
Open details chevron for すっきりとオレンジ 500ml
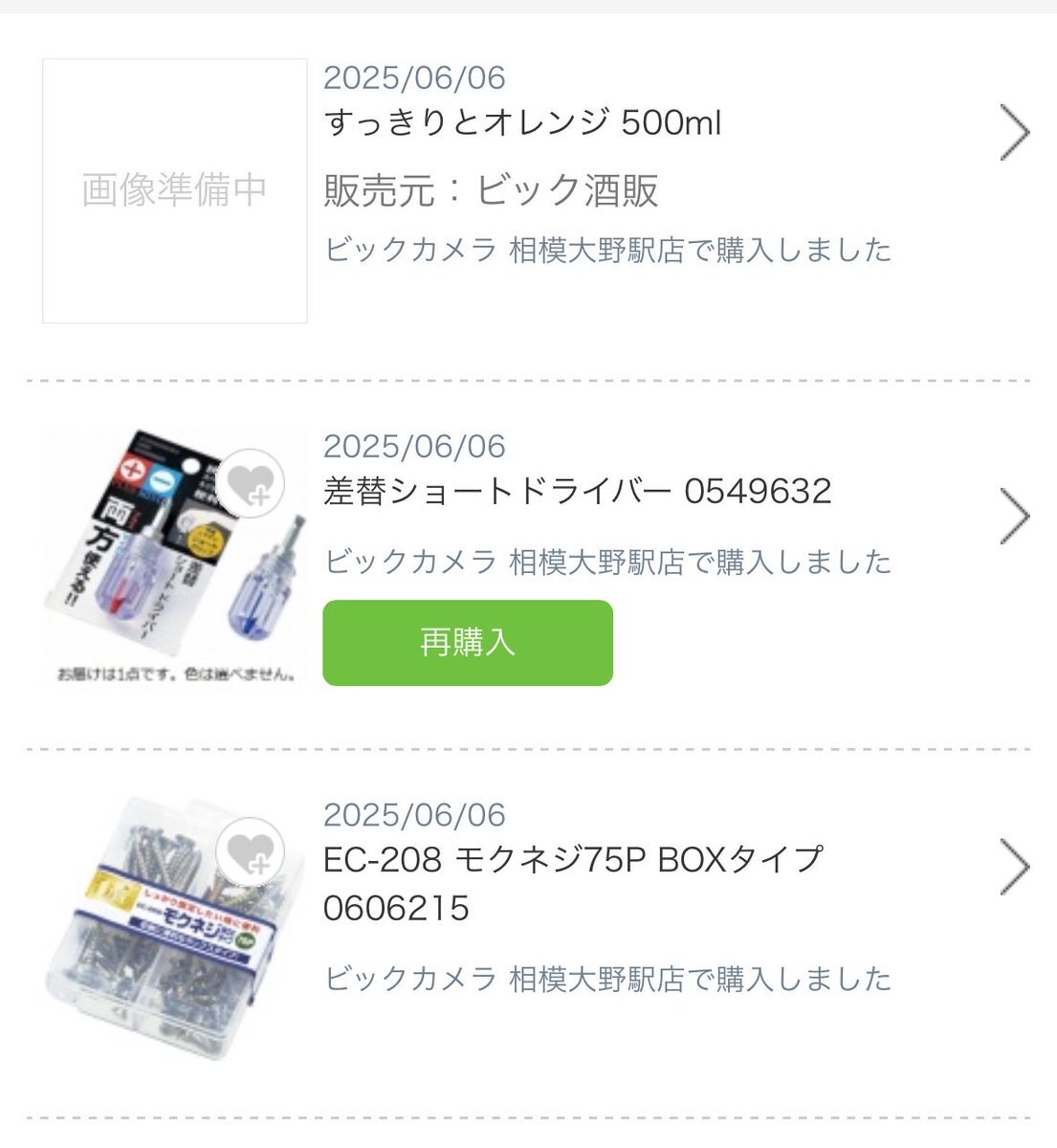[x=1015, y=132]
